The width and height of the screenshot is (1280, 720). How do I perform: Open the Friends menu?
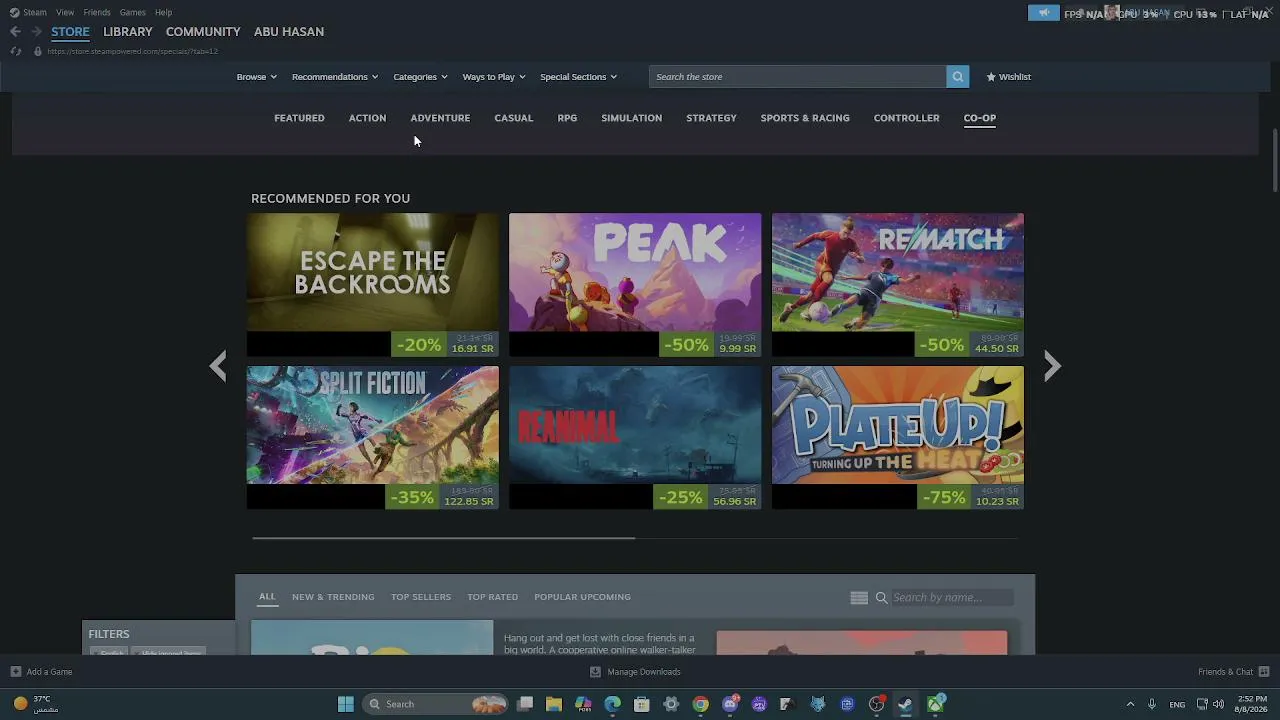[97, 12]
